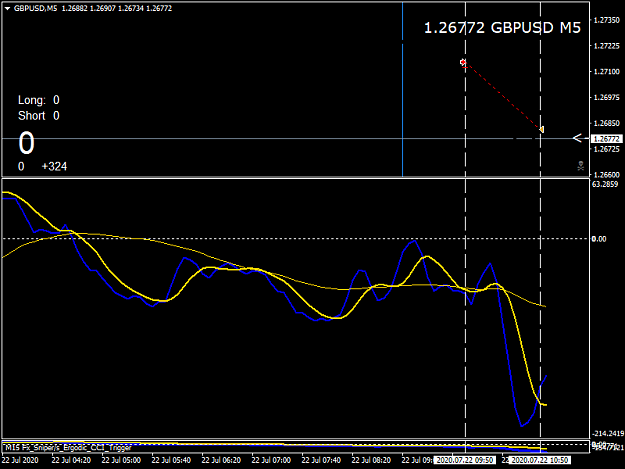Image resolution: width=625 pixels, height=469 pixels.
Task: Click the 2020.07.22 09:50 vertical line date label
Action: point(464,460)
